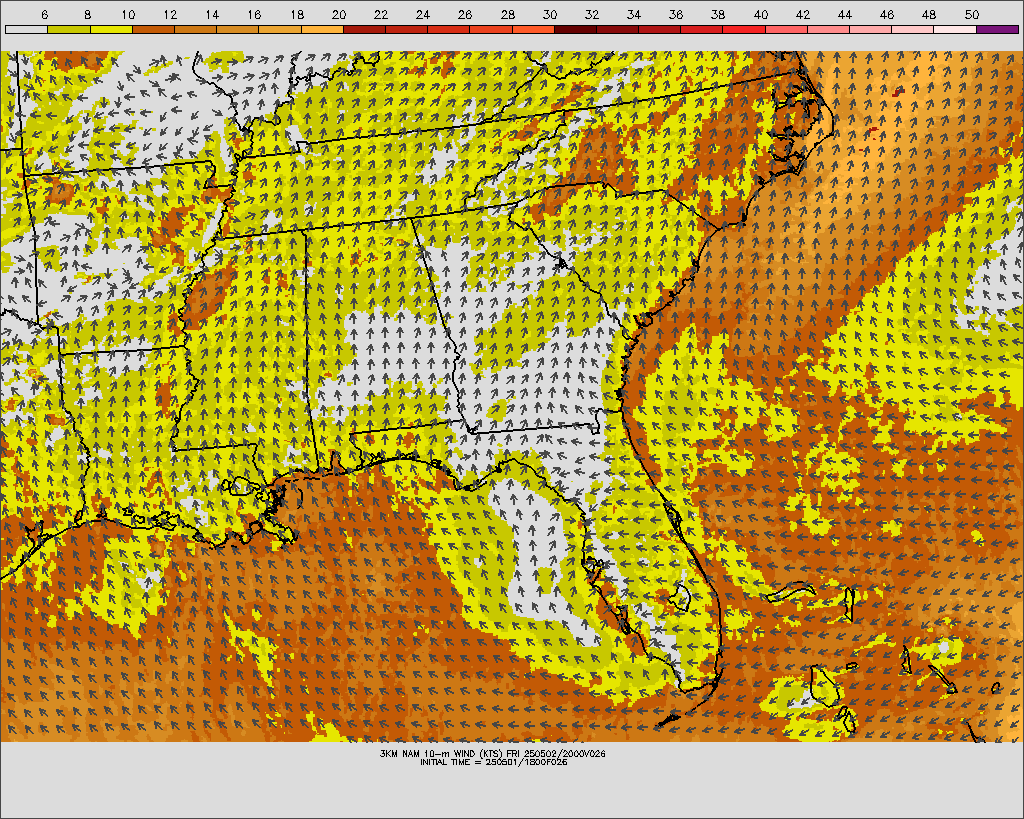Click the legend swatch between 26 and 28
The height and width of the screenshot is (819, 1024).
point(491,29)
